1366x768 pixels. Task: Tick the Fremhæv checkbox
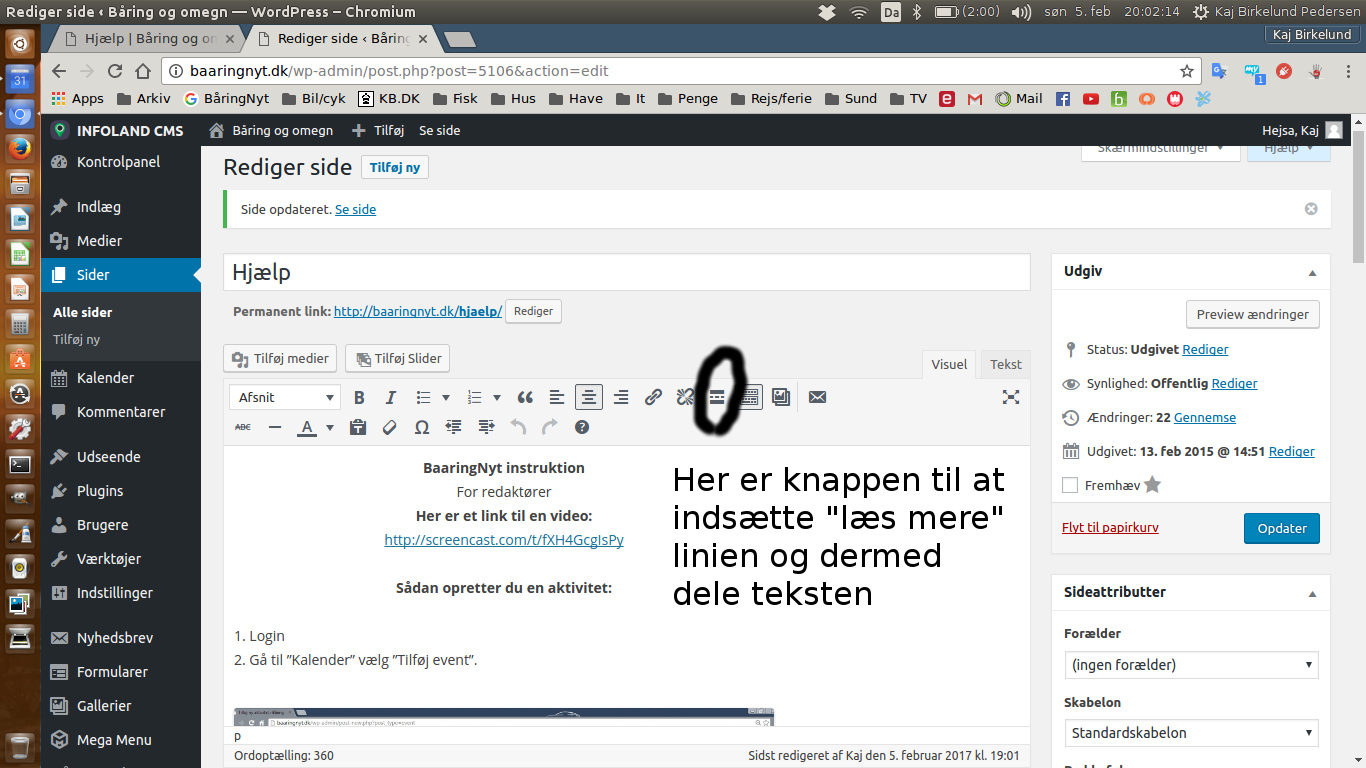[x=1070, y=485]
